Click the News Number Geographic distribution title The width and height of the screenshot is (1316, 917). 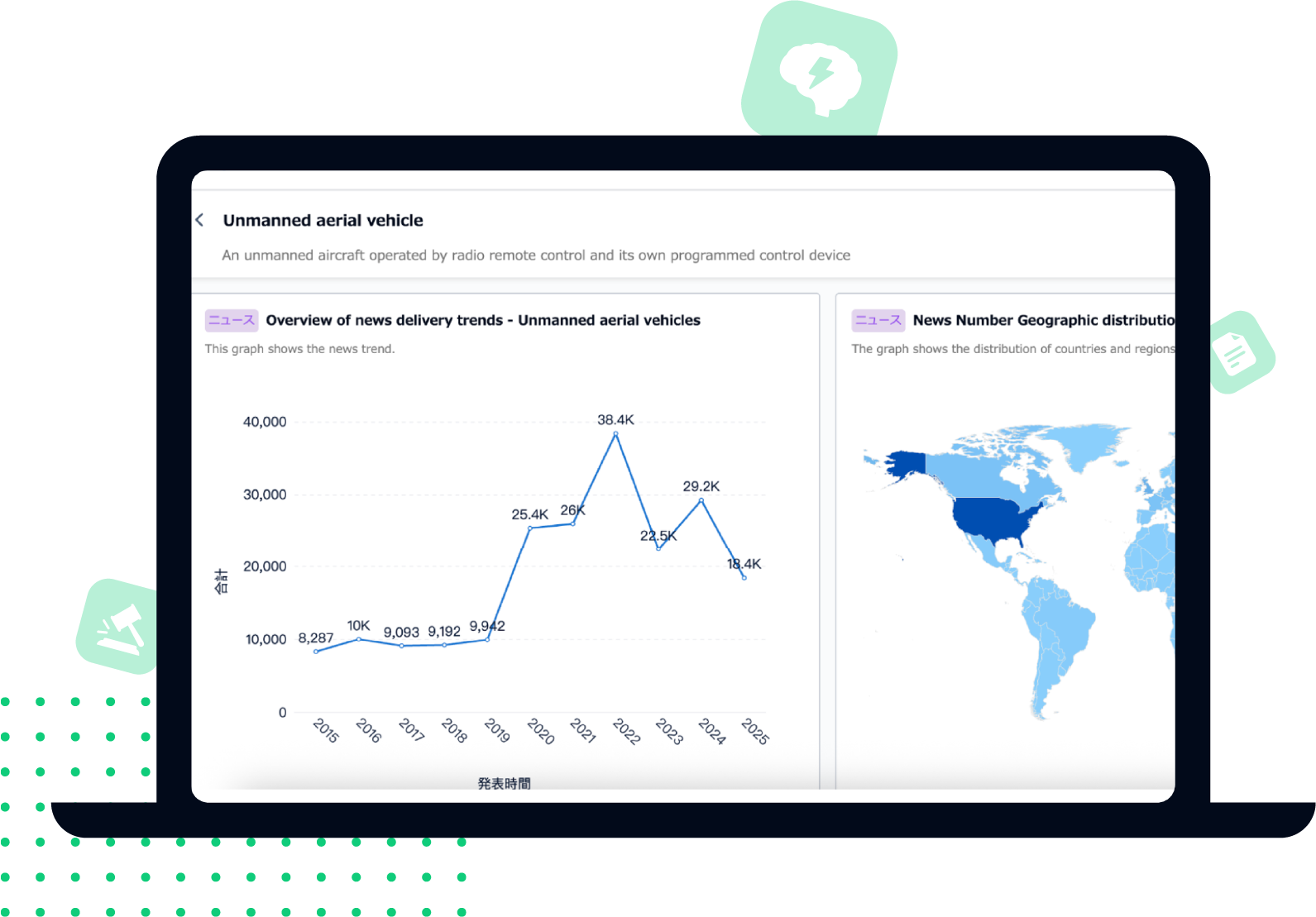point(1042,321)
